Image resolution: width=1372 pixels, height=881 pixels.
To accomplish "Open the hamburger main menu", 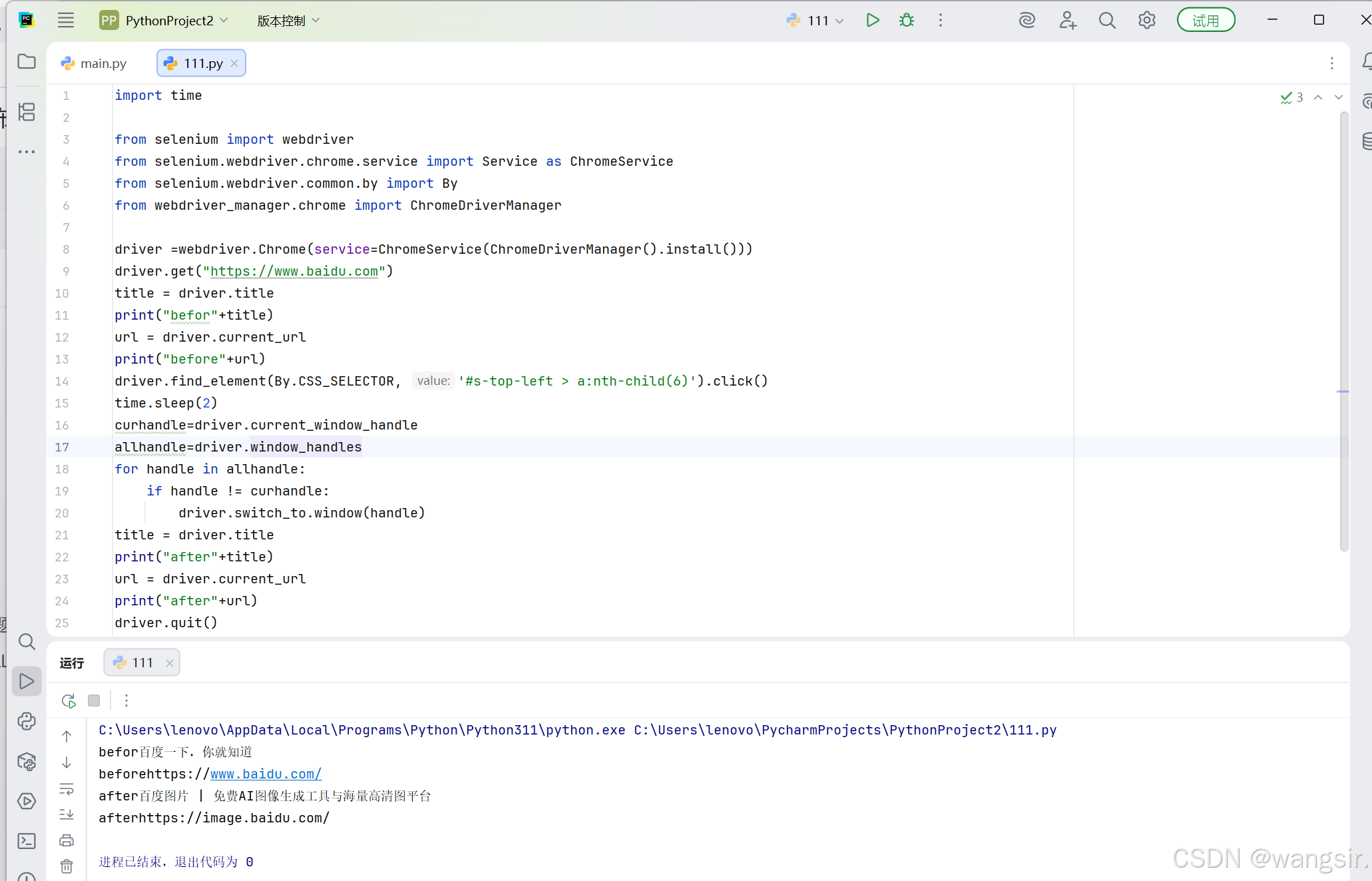I will (65, 21).
